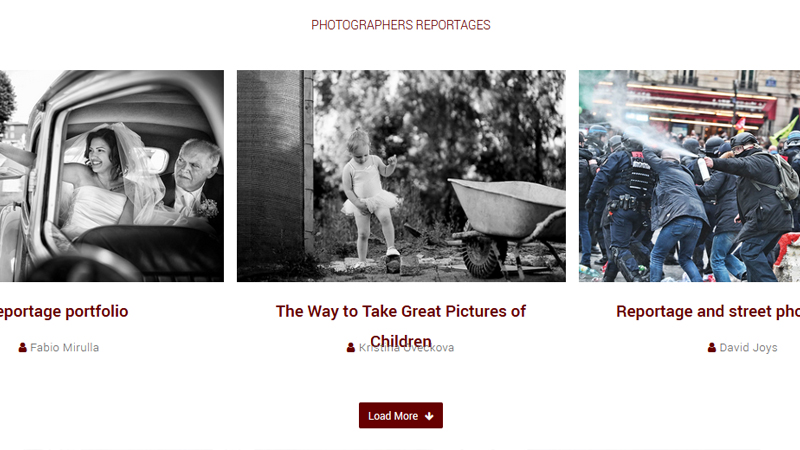Click the David Joys author name
Screen dimensions: 800x450
coord(748,347)
